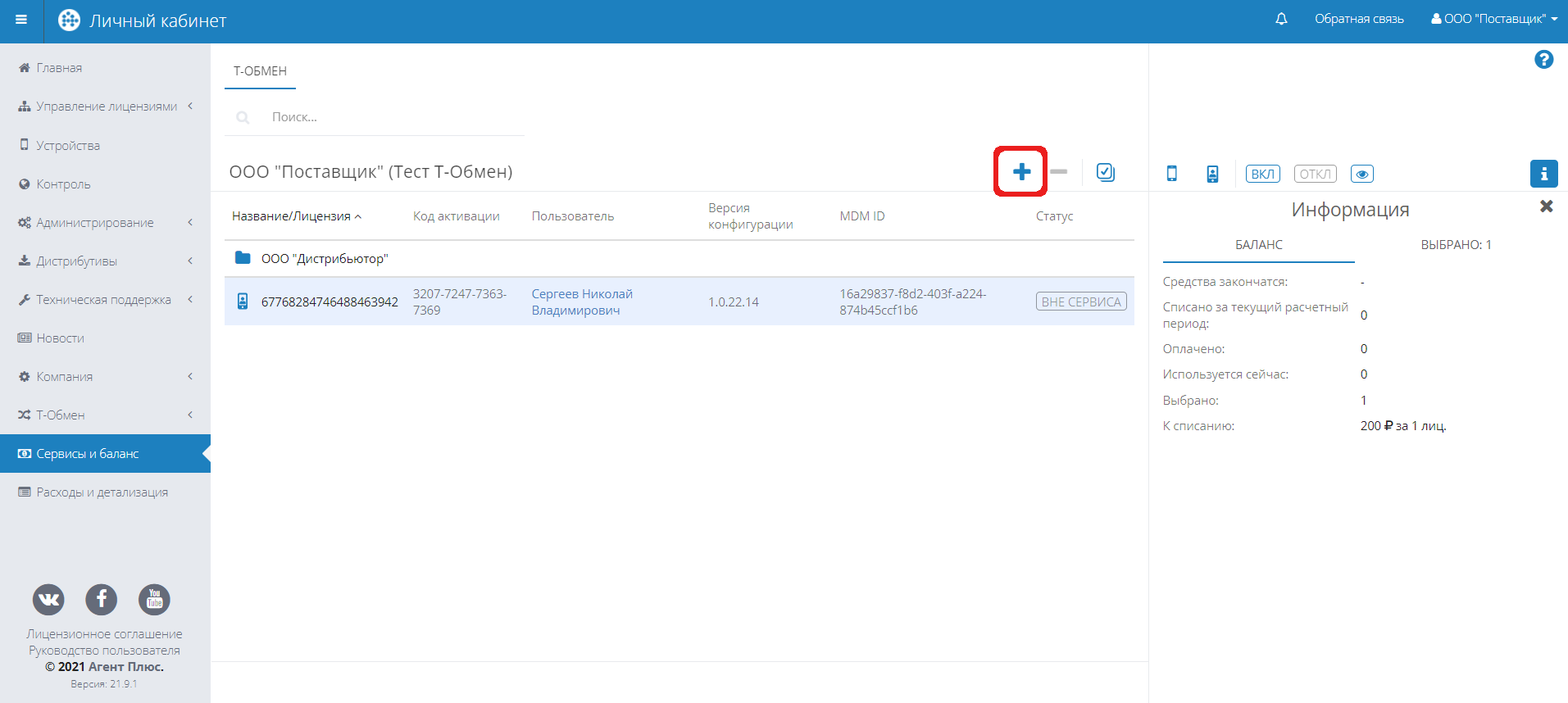The width and height of the screenshot is (1568, 703).
Task: Open ООО "Дистрибьютор" folder row
Action: click(679, 259)
